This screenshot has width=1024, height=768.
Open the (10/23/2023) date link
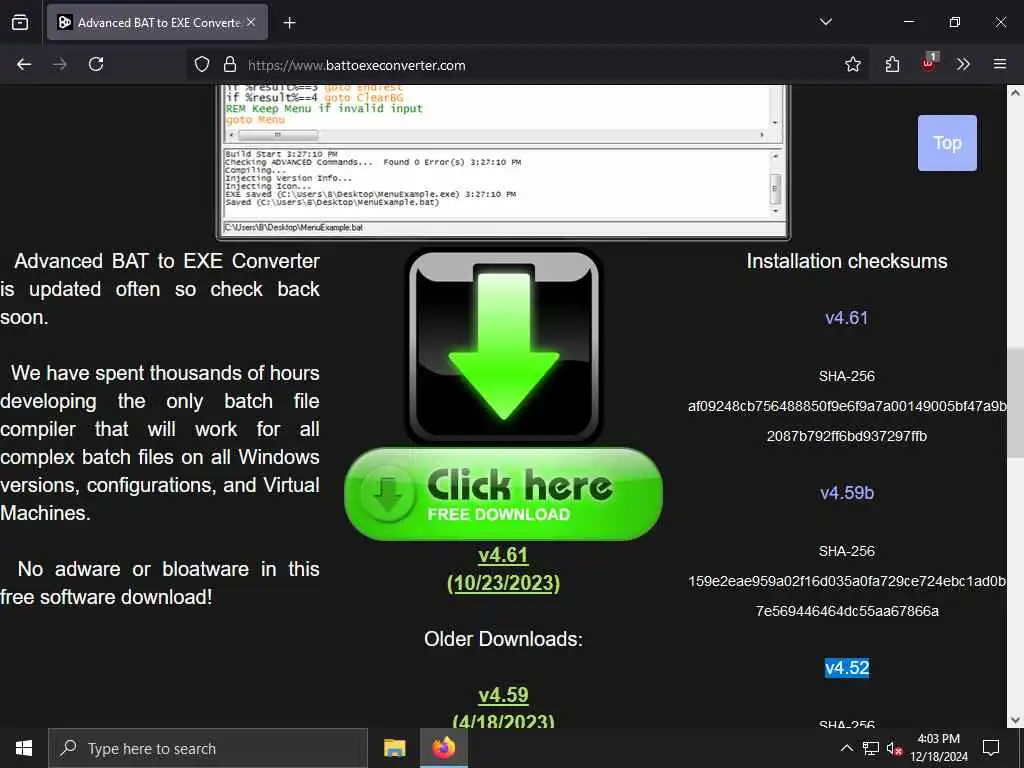(x=503, y=583)
